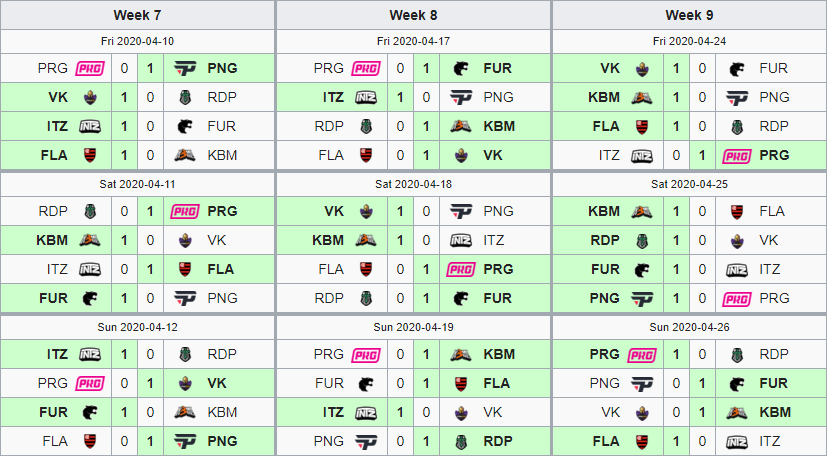827x456 pixels.
Task: Click the Vivo Keyd logo next to VK on 2020-04-18
Action: click(366, 212)
